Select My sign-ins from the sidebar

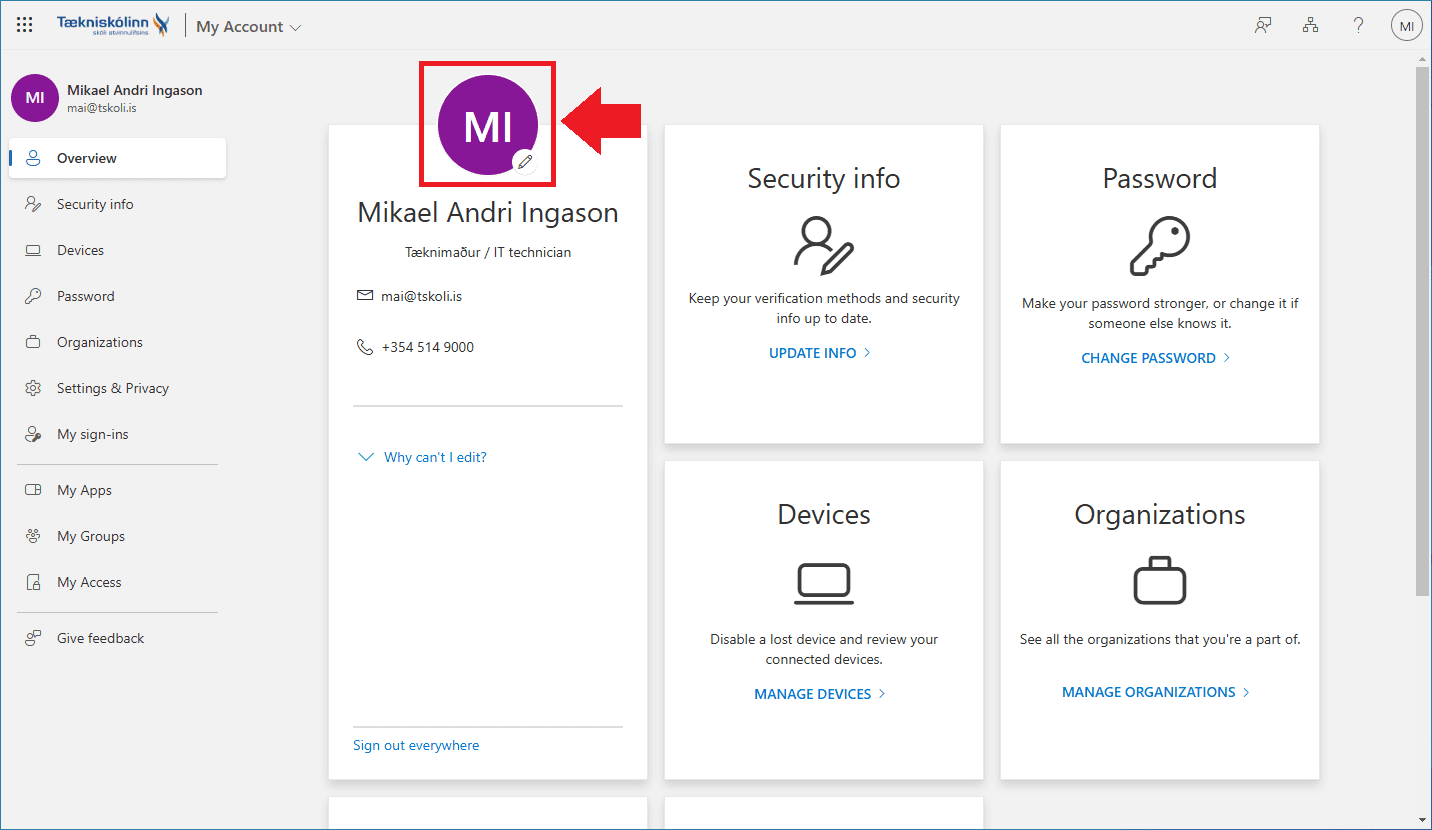pos(92,434)
